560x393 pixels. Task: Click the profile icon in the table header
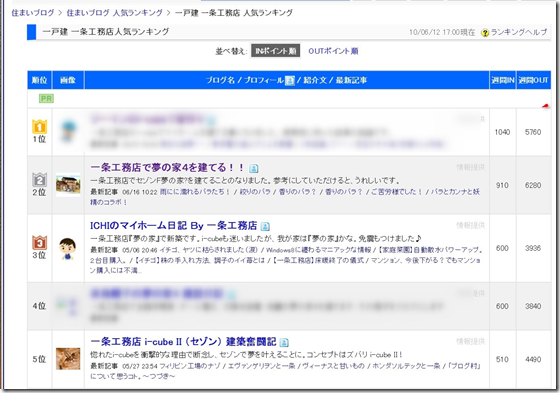click(290, 80)
